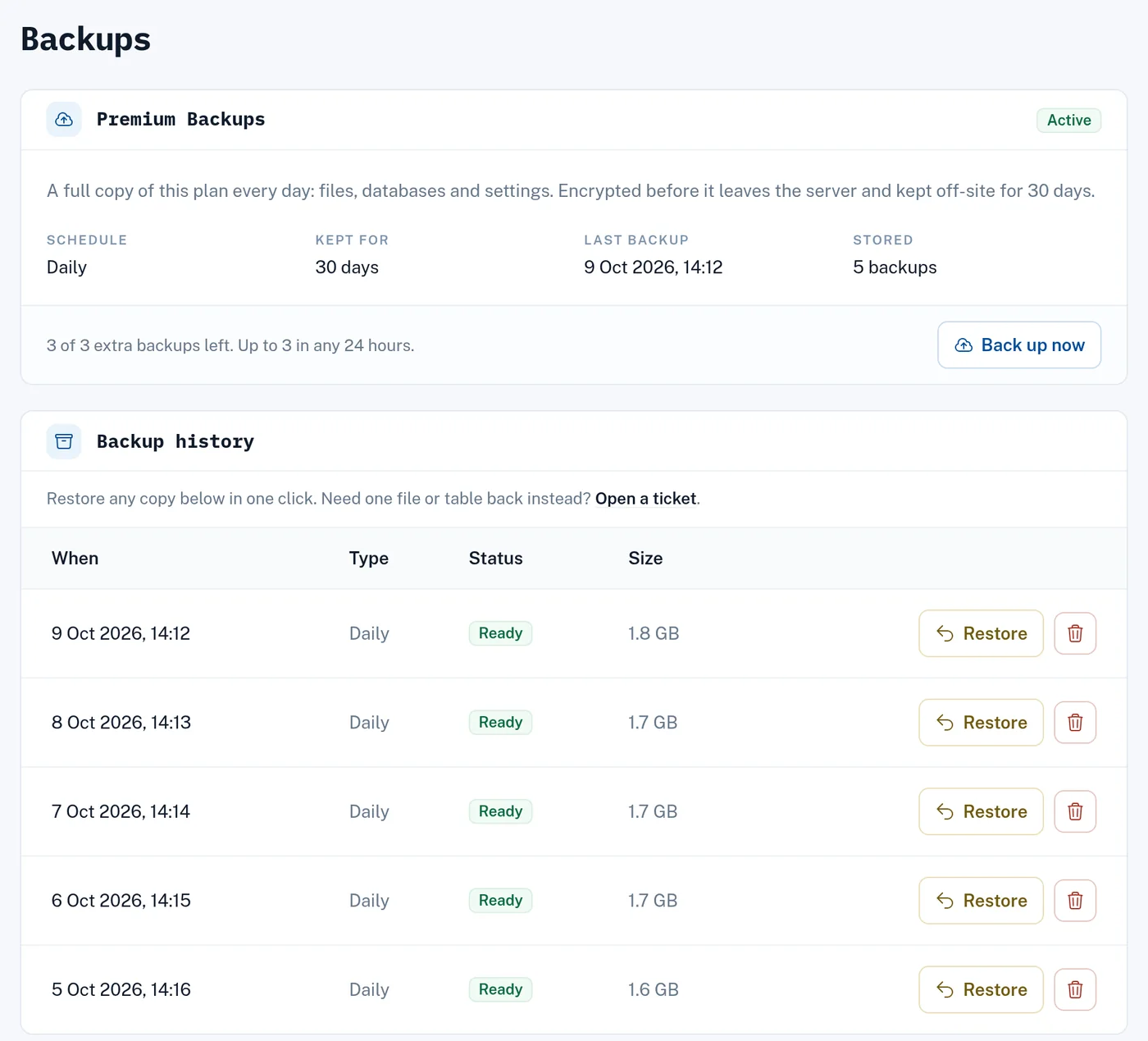This screenshot has width=1148, height=1041.
Task: Click Daily type in the 9 Oct row
Action: pyautogui.click(x=369, y=633)
